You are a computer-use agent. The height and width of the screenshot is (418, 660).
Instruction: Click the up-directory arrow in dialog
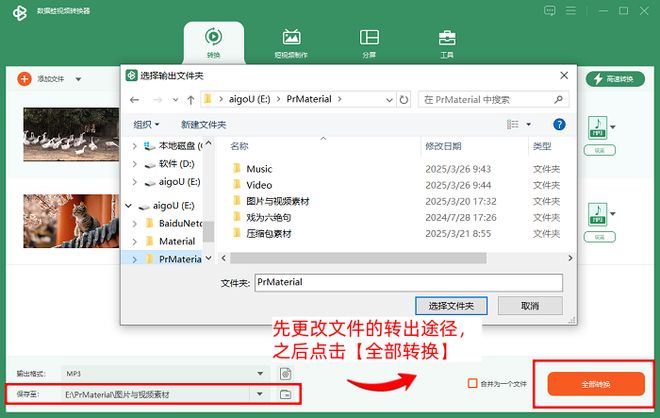(190, 100)
